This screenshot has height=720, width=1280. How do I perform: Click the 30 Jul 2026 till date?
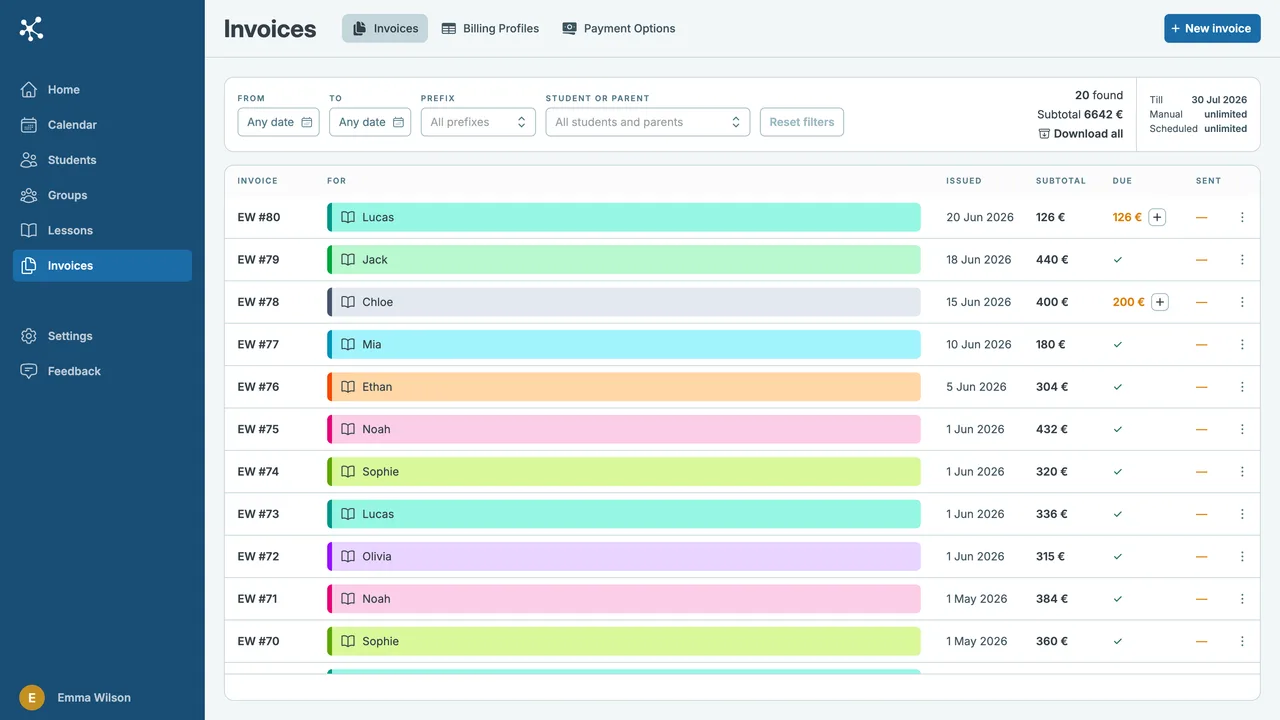click(1219, 100)
